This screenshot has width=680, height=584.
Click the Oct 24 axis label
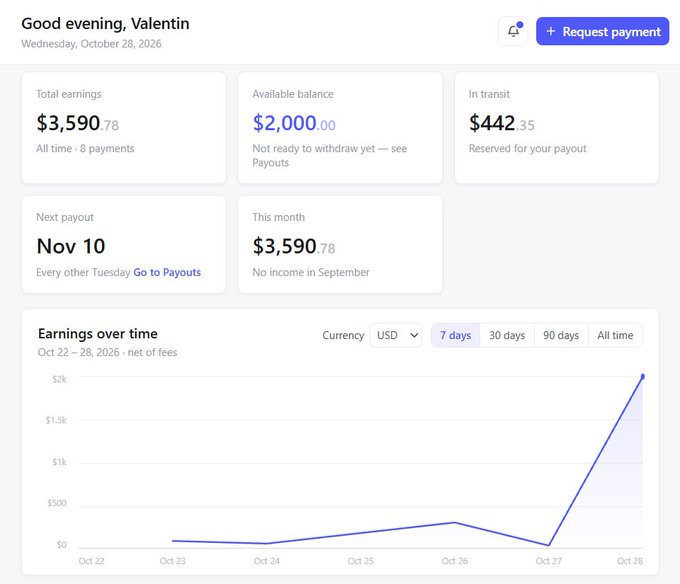[267, 561]
